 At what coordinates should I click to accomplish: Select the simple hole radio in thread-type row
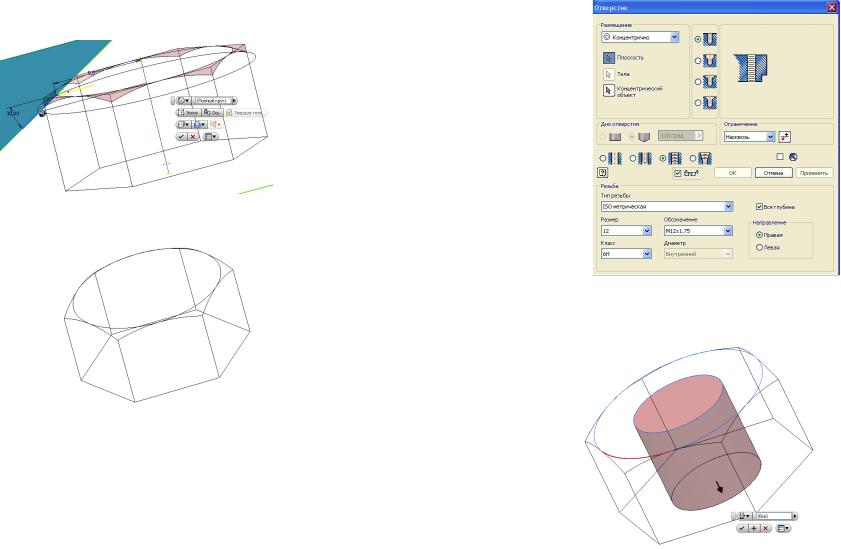[x=602, y=159]
